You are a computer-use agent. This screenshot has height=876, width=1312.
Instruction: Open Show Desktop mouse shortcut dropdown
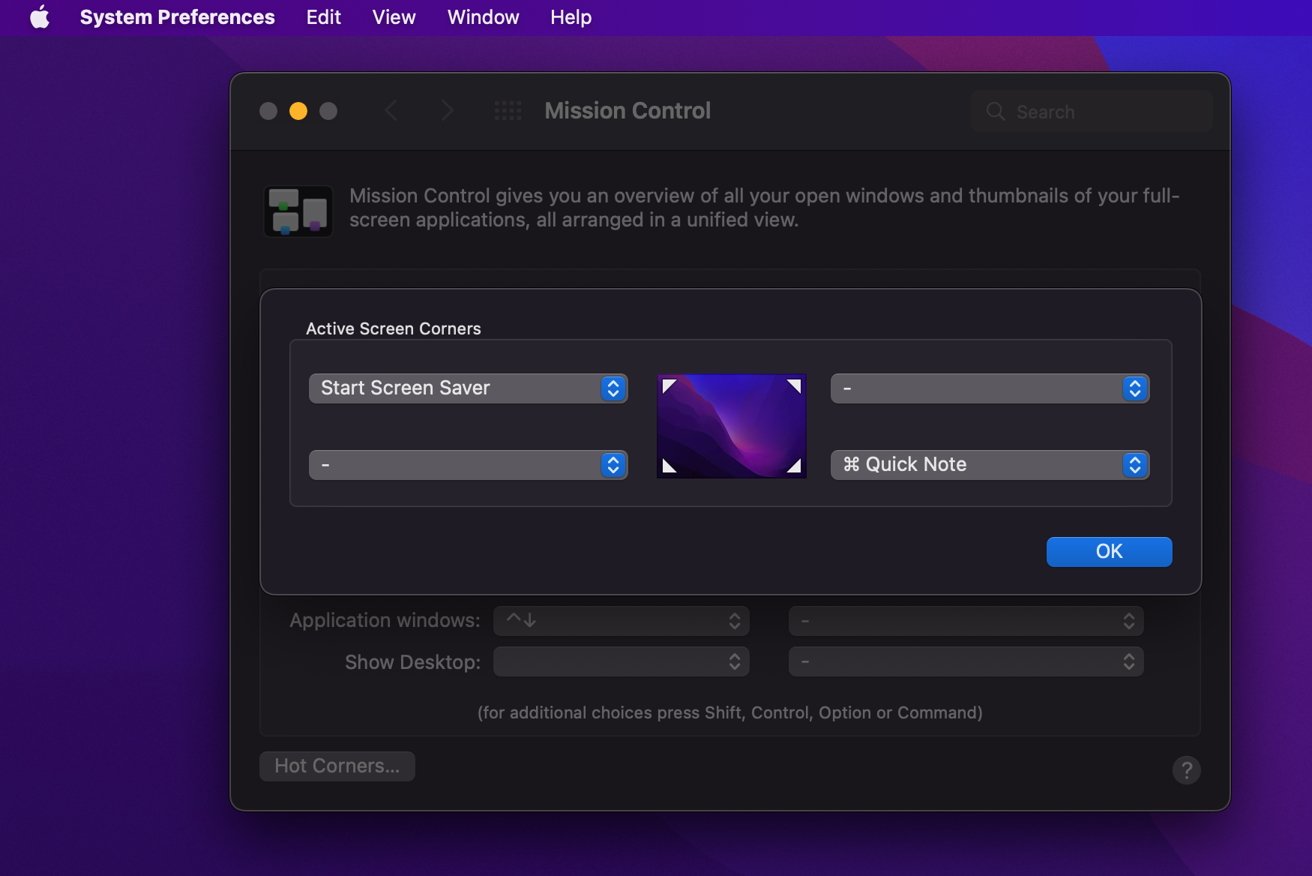(x=966, y=662)
